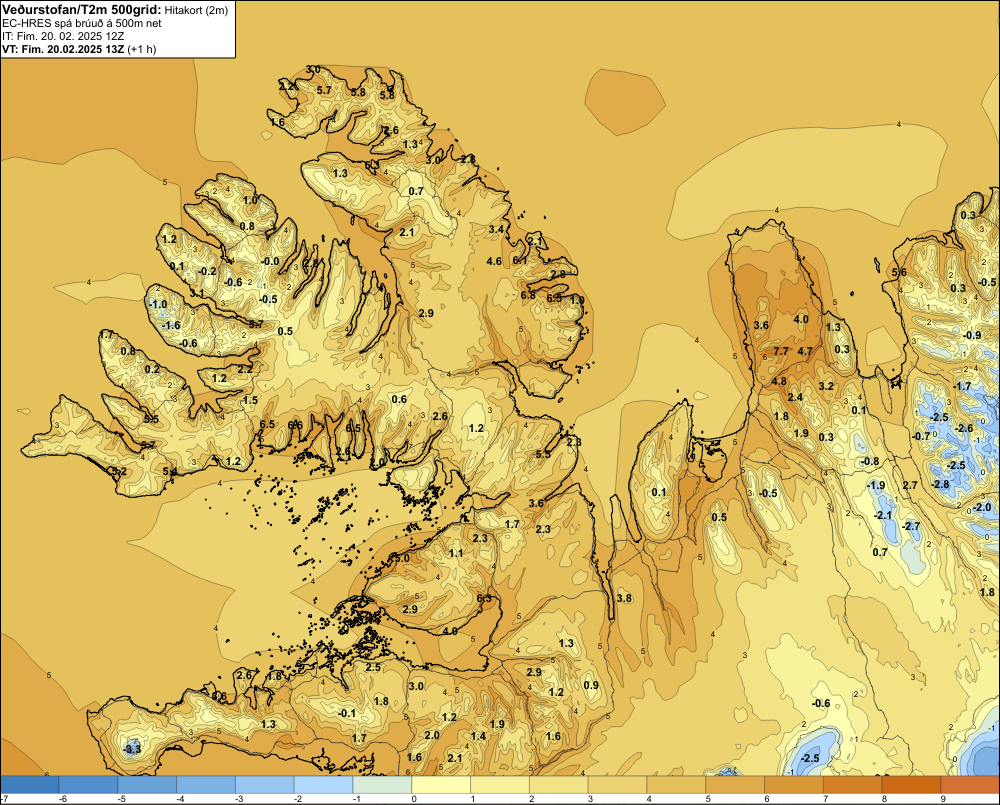Click the '6' legend scale label
The width and height of the screenshot is (1000, 805).
point(767,799)
